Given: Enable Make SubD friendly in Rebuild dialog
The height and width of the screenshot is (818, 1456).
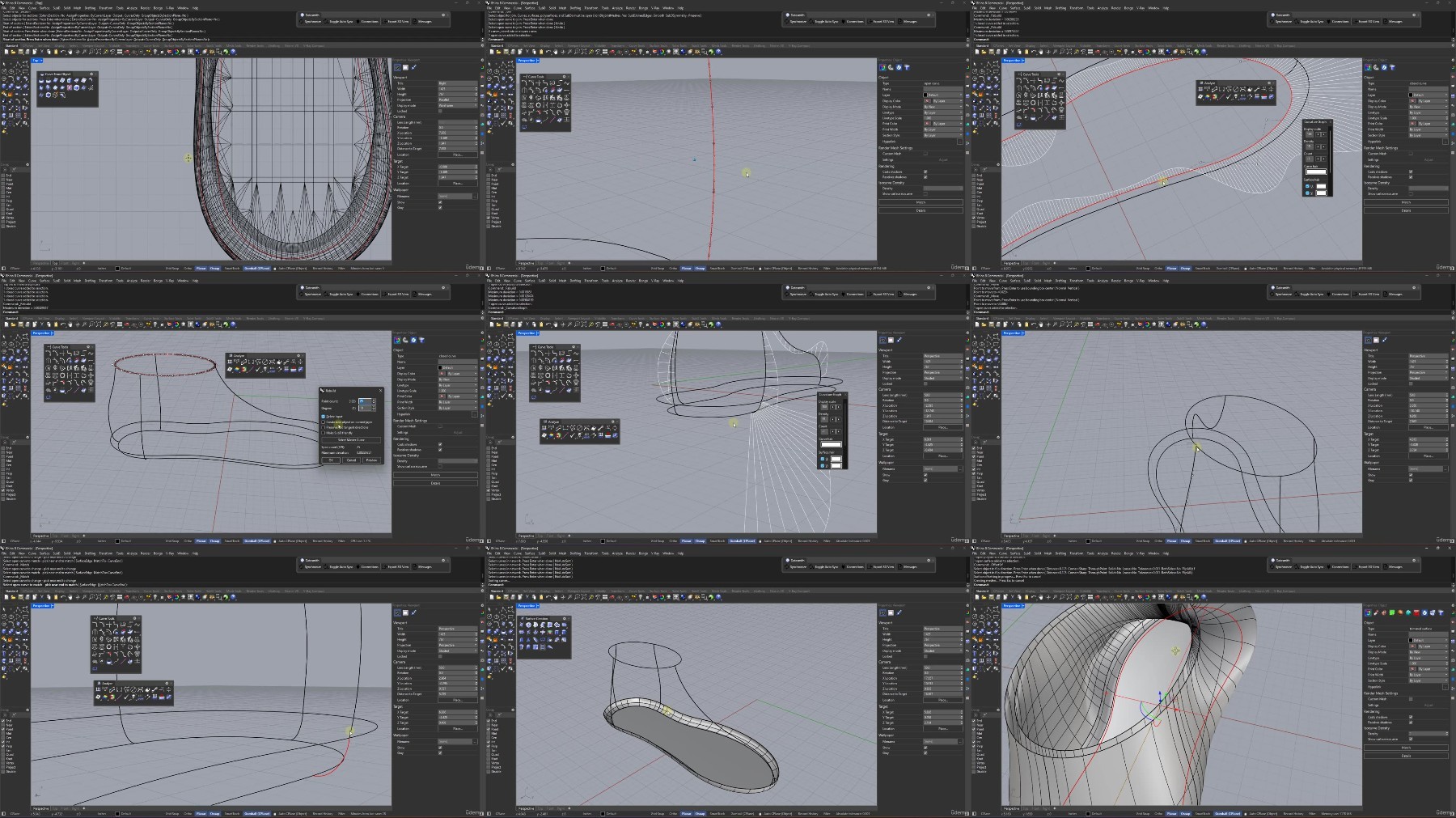Looking at the screenshot, I should tap(324, 433).
